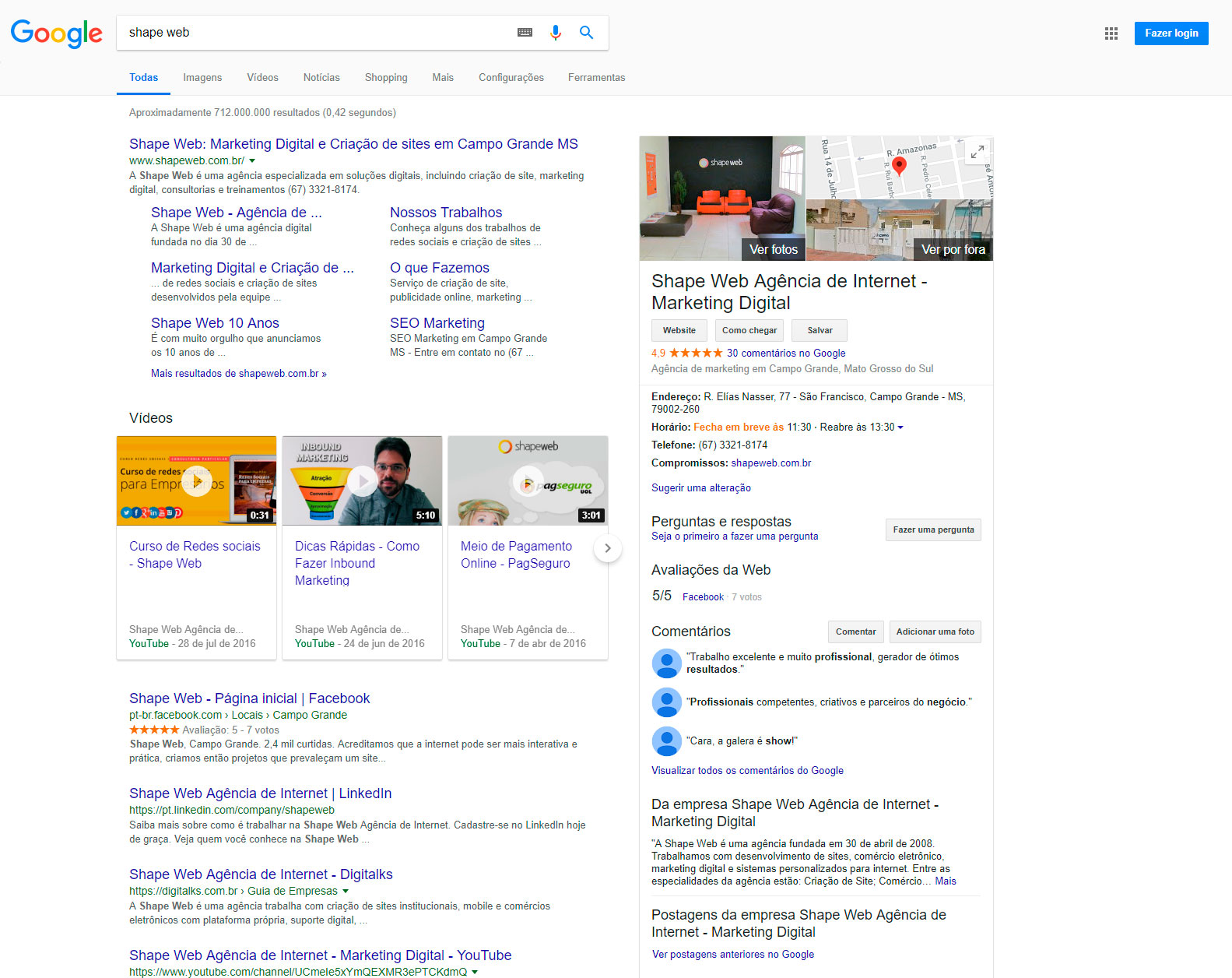Viewport: 1232px width, 978px height.
Task: Open 'Shape Web Agência de Internet - Marketing Digital - YouTube' result
Action: click(x=321, y=955)
